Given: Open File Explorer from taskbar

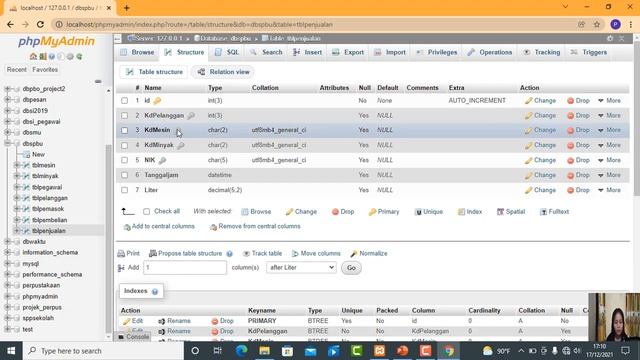Looking at the screenshot, I should click(x=264, y=351).
